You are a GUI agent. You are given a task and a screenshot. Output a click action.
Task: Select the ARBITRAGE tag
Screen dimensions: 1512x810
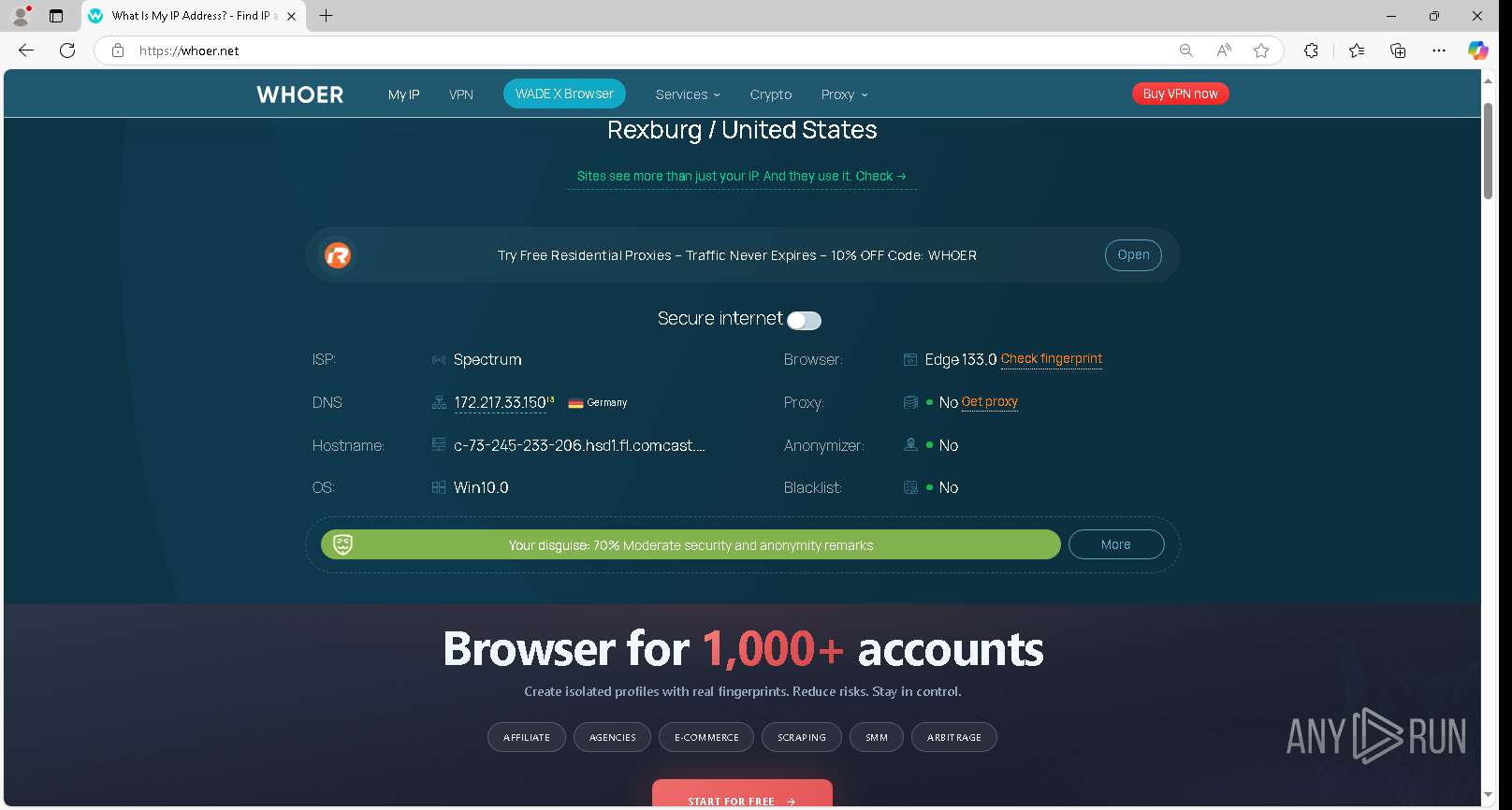pos(954,737)
